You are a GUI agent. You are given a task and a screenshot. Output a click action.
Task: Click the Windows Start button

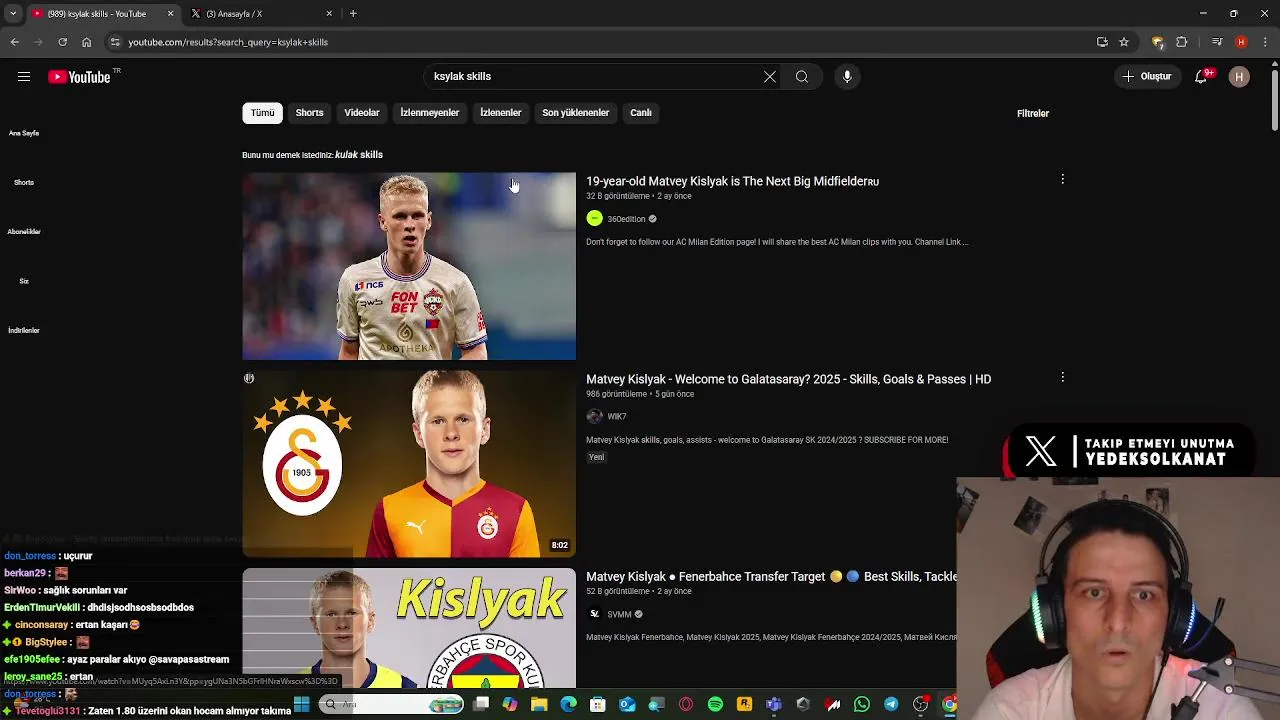301,705
